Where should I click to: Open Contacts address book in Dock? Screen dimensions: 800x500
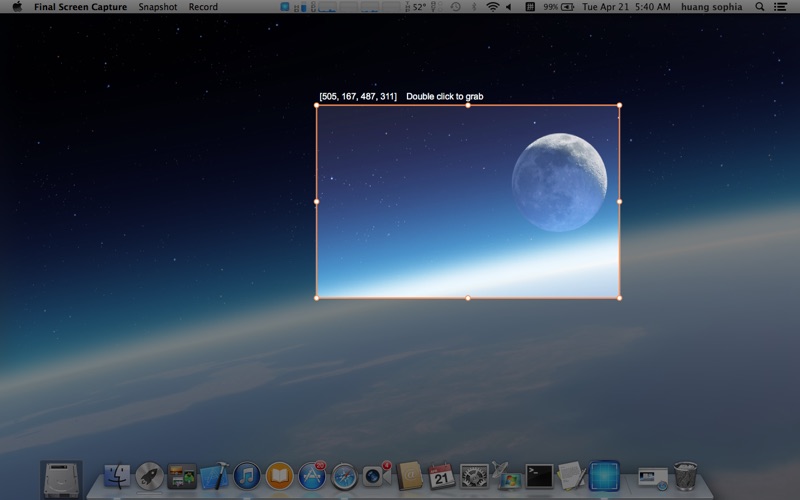(410, 476)
